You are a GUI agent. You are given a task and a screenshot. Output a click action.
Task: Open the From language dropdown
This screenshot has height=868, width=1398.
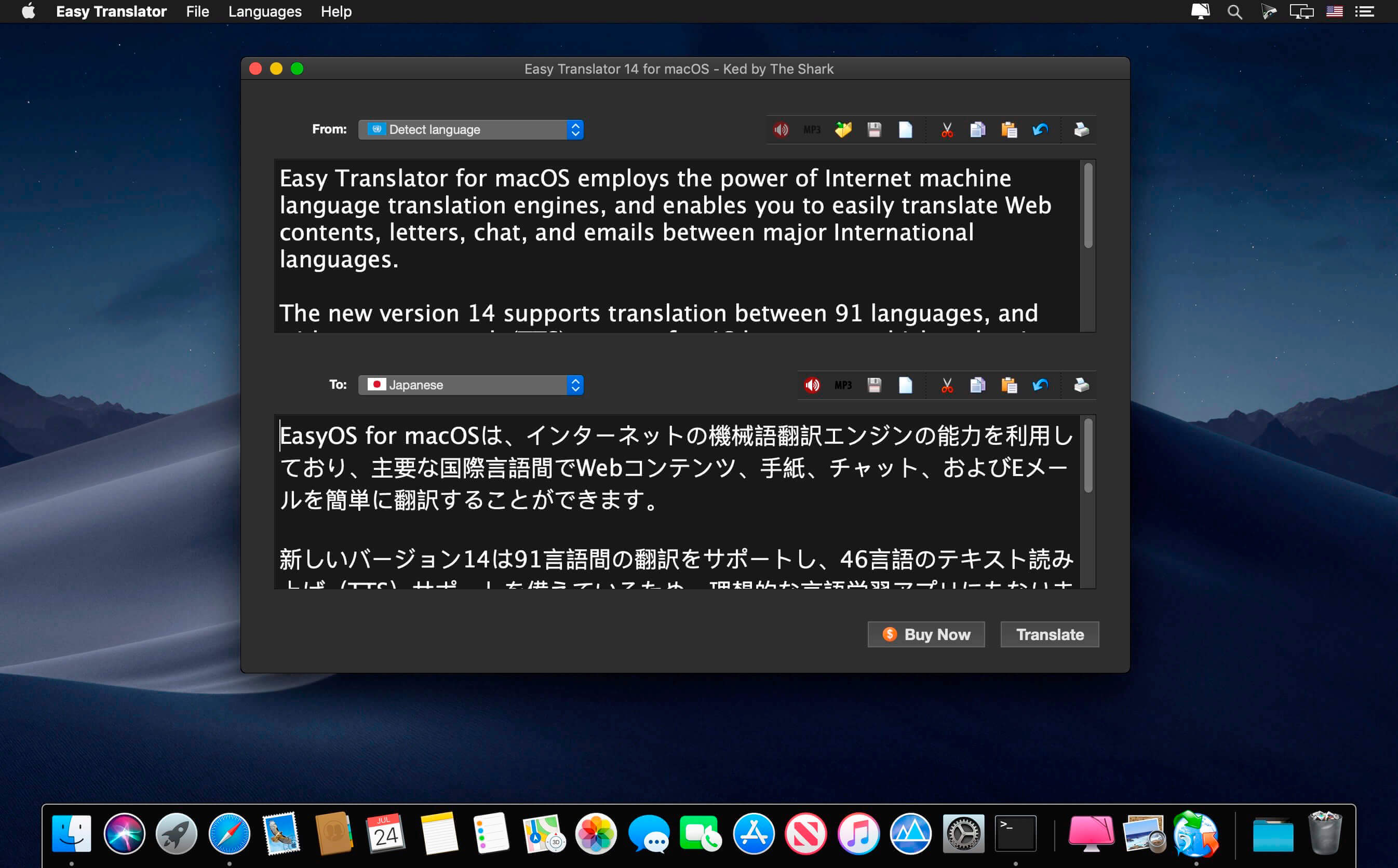pyautogui.click(x=471, y=130)
